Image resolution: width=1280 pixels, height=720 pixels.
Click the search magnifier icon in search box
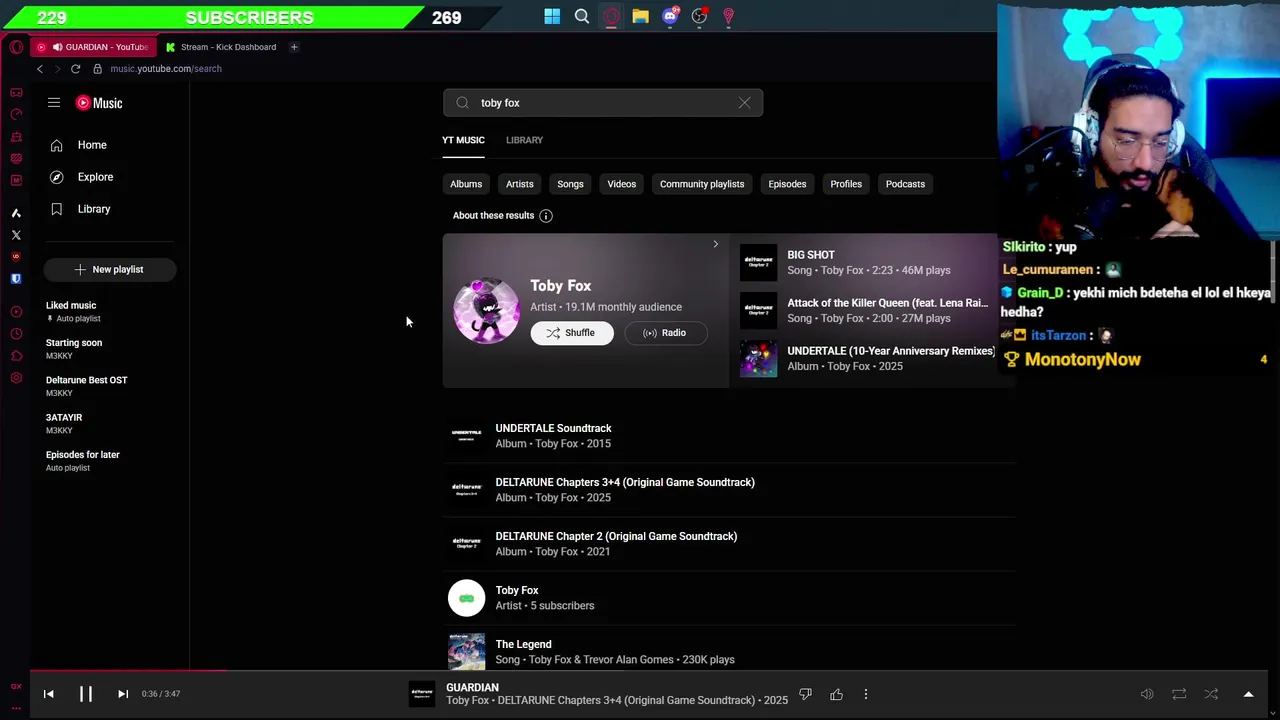462,103
